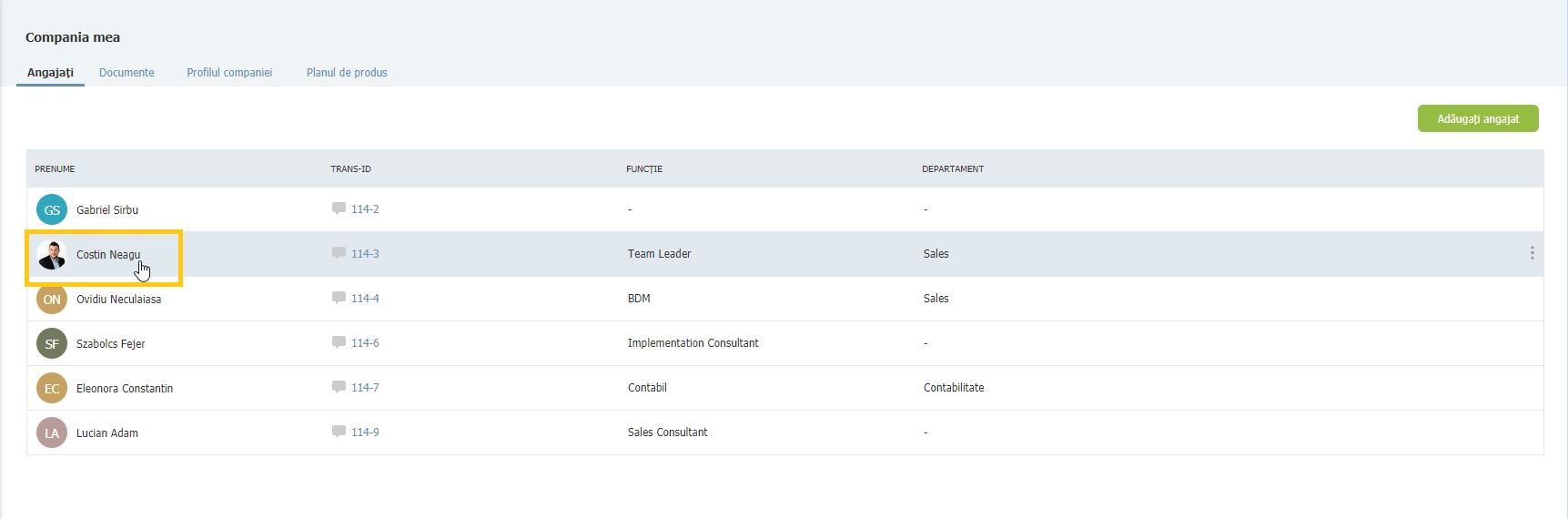Click the chat icon beside 114-2

(x=339, y=209)
